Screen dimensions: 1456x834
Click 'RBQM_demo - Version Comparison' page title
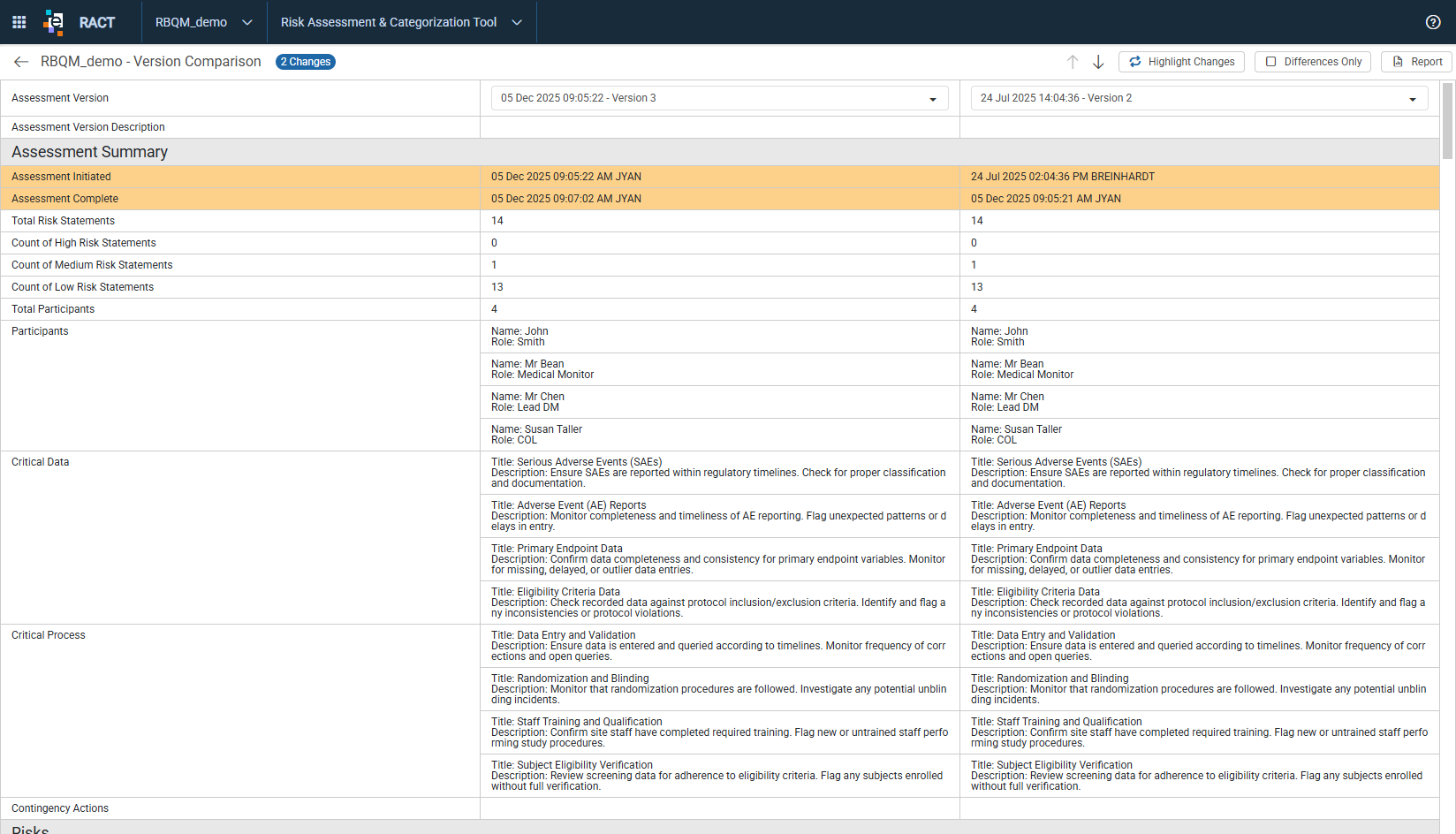point(151,62)
